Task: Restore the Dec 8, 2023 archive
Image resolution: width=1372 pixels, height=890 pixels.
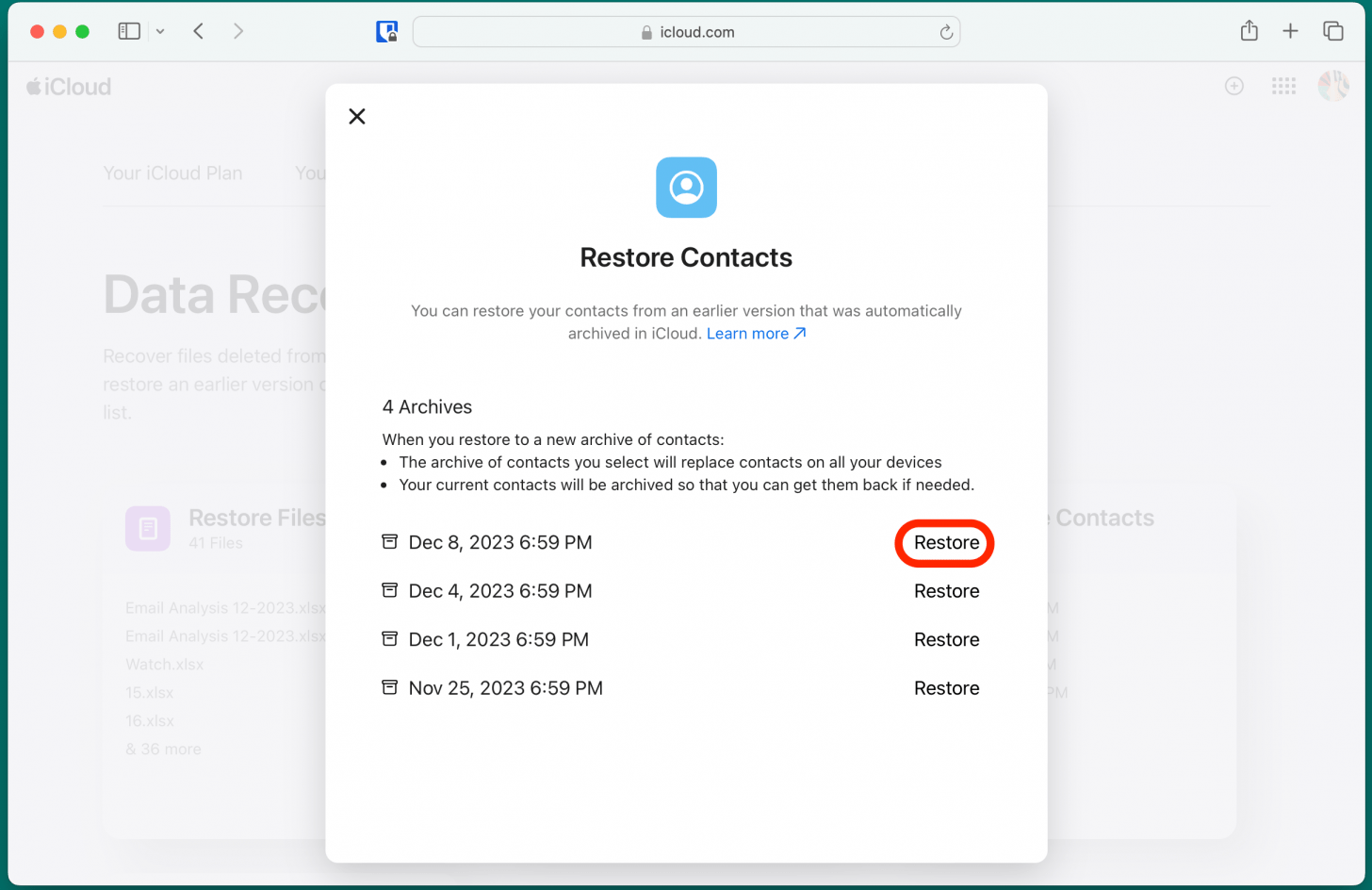Action: (x=945, y=543)
